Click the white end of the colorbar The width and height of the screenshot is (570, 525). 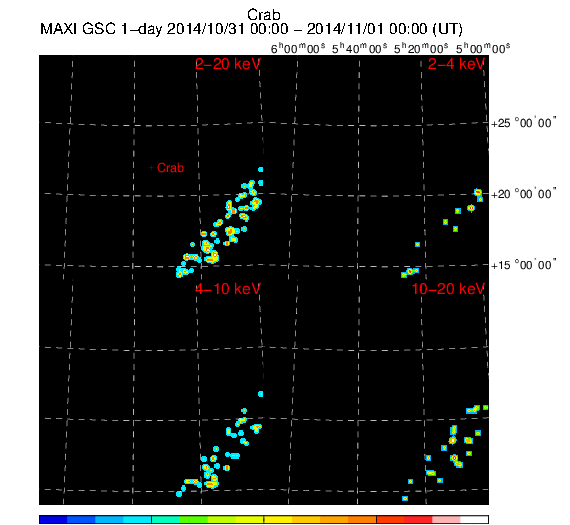point(474,520)
